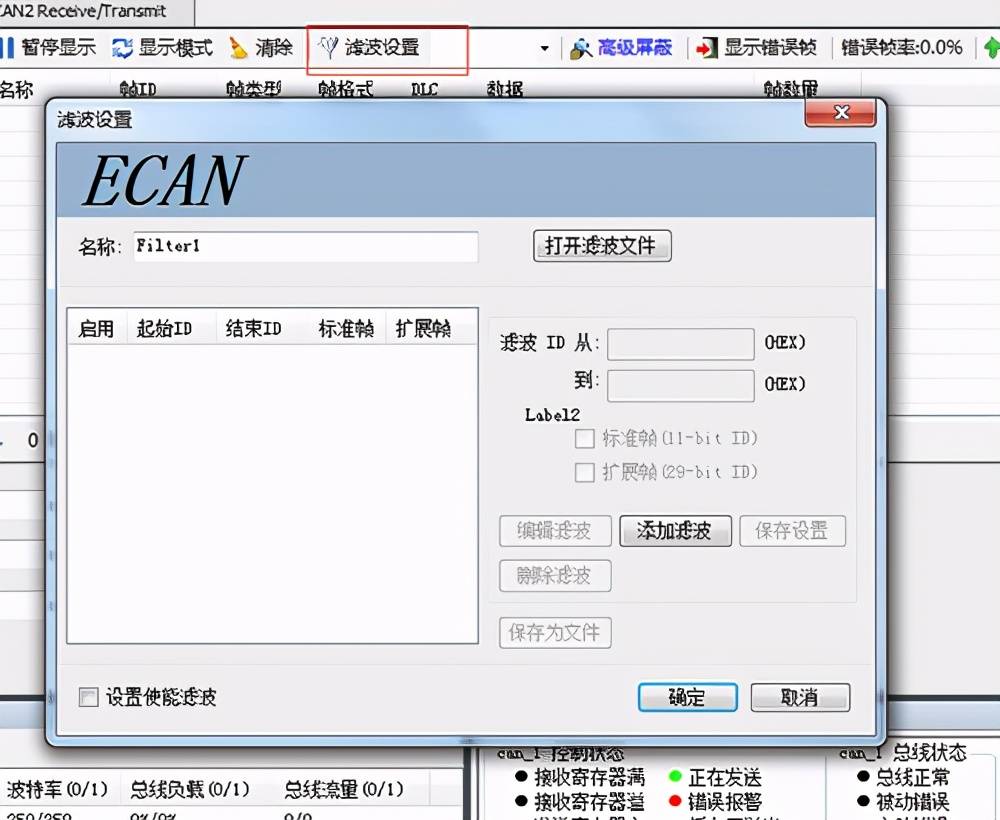This screenshot has width=1000, height=820.
Task: Dismiss the dialog using the 取消 button
Action: 800,698
